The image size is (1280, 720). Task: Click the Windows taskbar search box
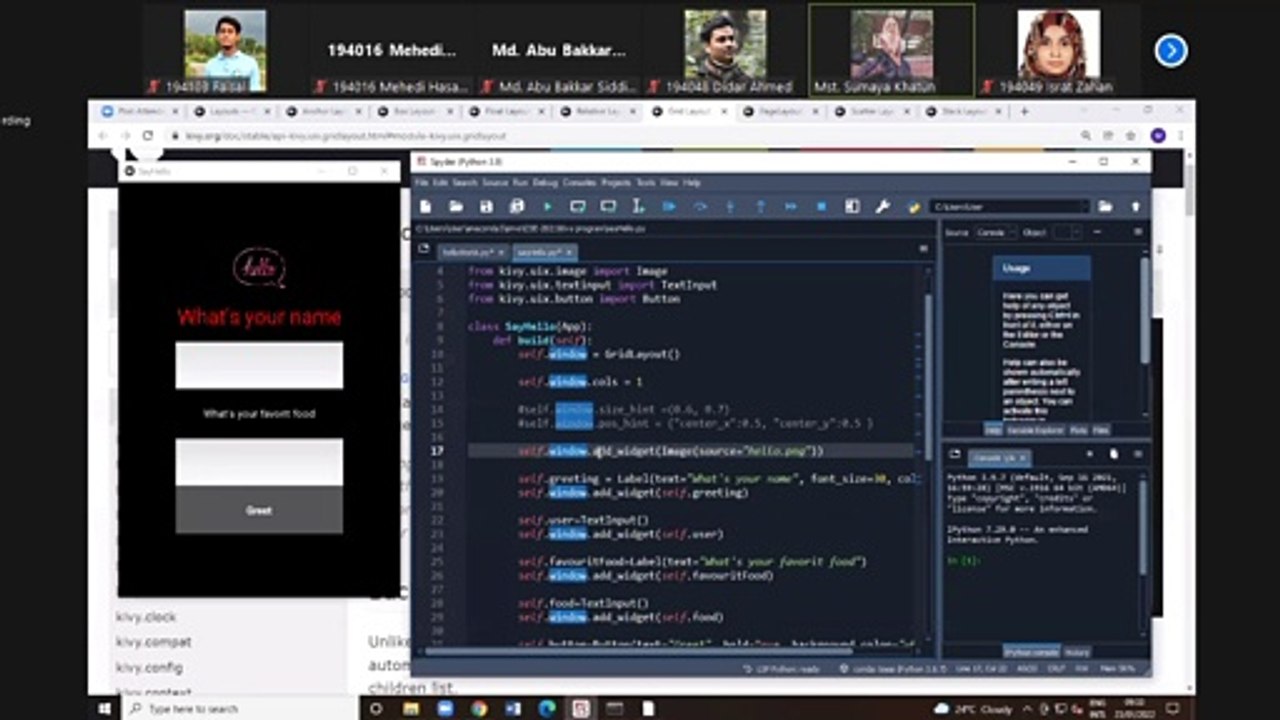(240, 708)
